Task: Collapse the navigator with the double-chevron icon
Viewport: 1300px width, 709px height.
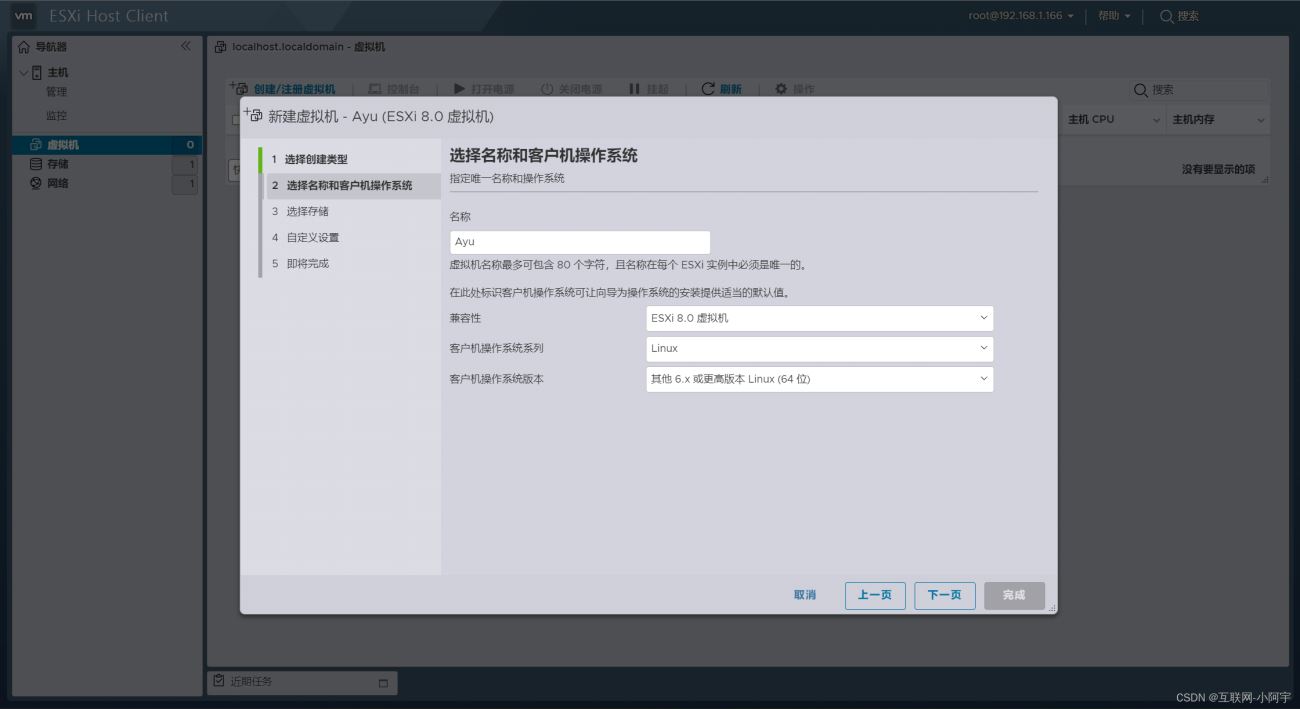Action: pos(185,47)
